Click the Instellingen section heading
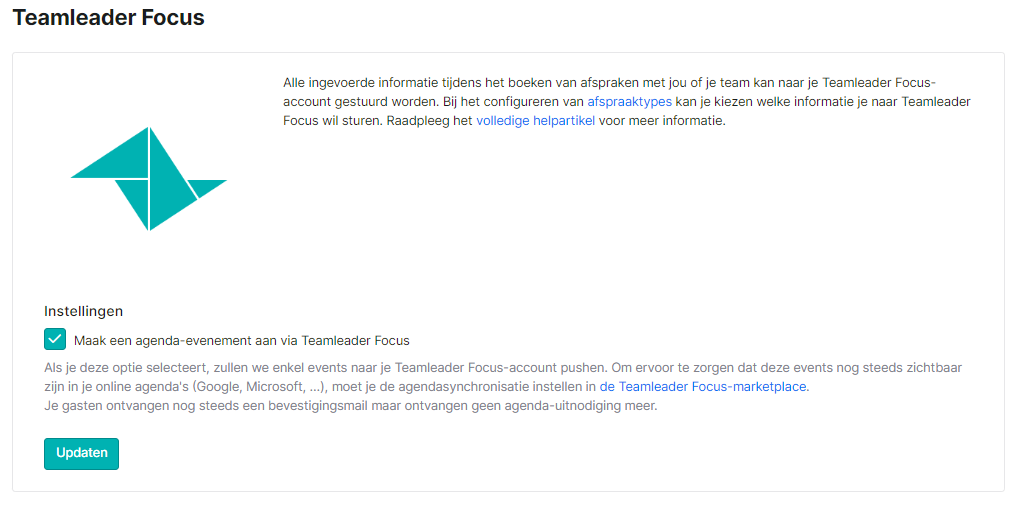The width and height of the screenshot is (1023, 512). tap(84, 311)
